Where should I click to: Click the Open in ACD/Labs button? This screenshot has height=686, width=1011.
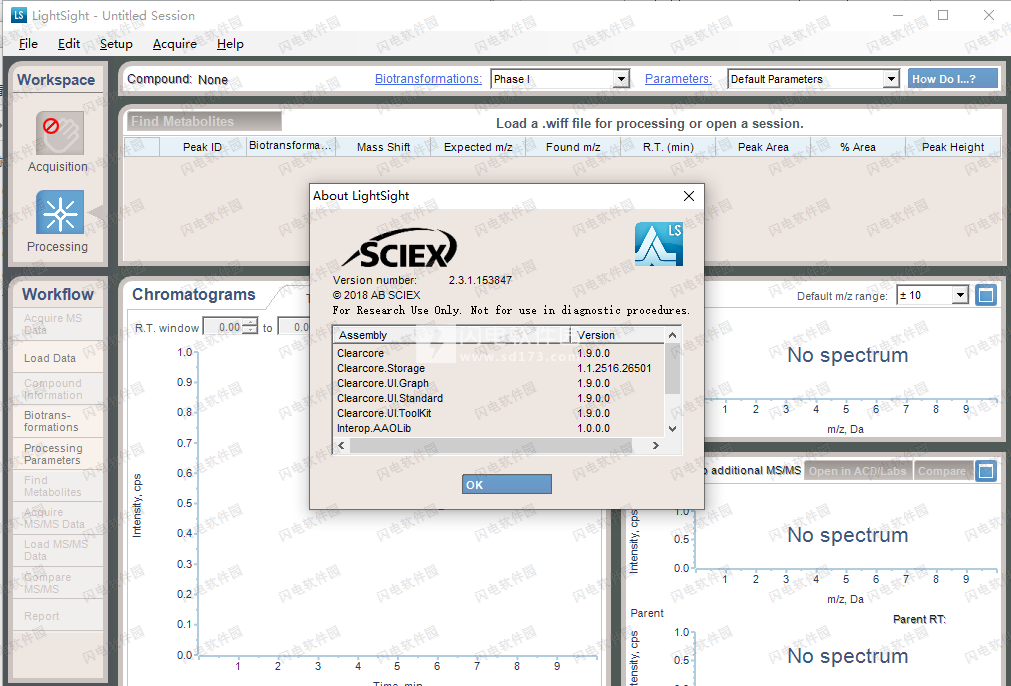click(x=858, y=471)
